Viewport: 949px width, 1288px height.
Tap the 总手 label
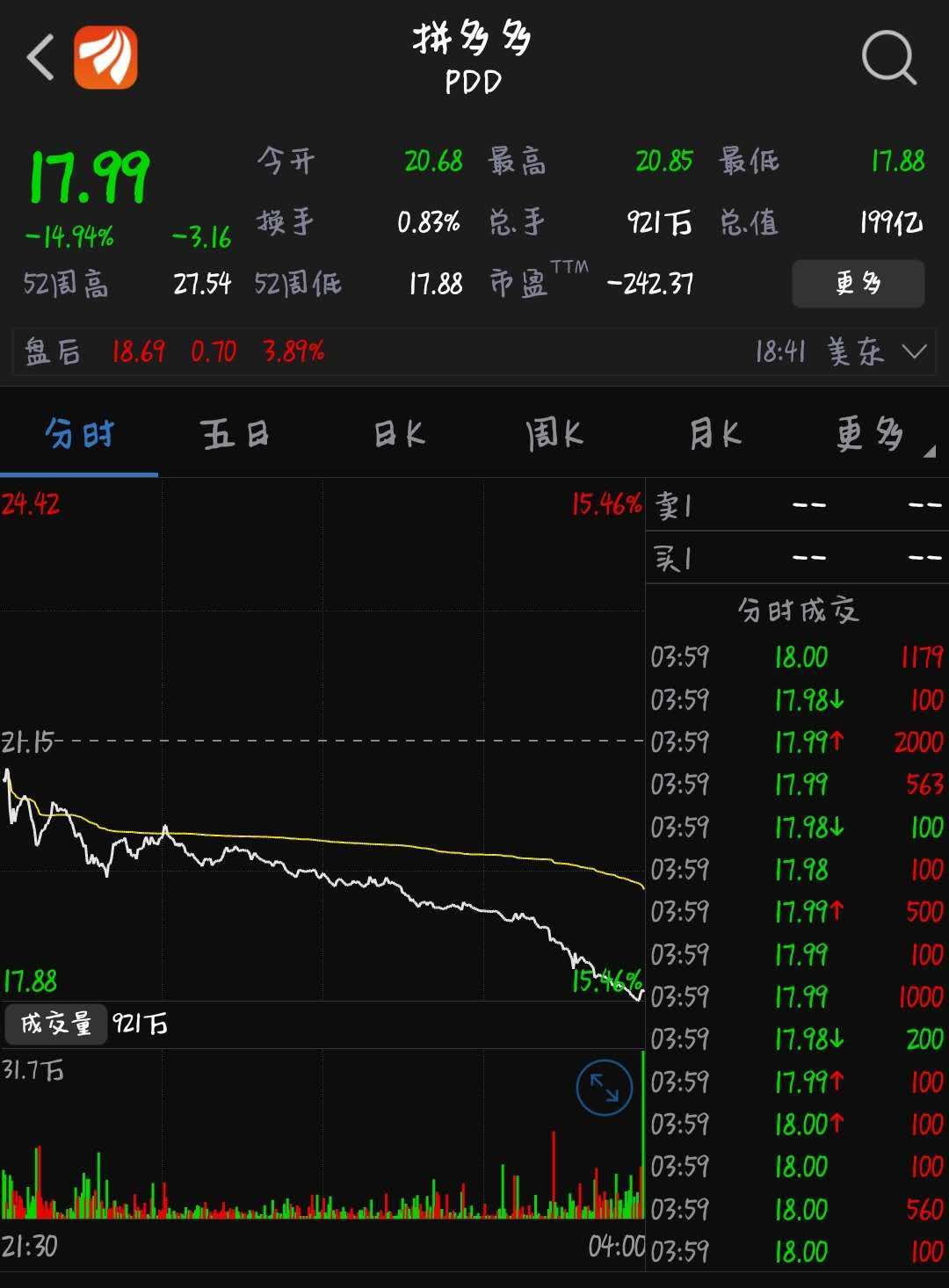(518, 222)
